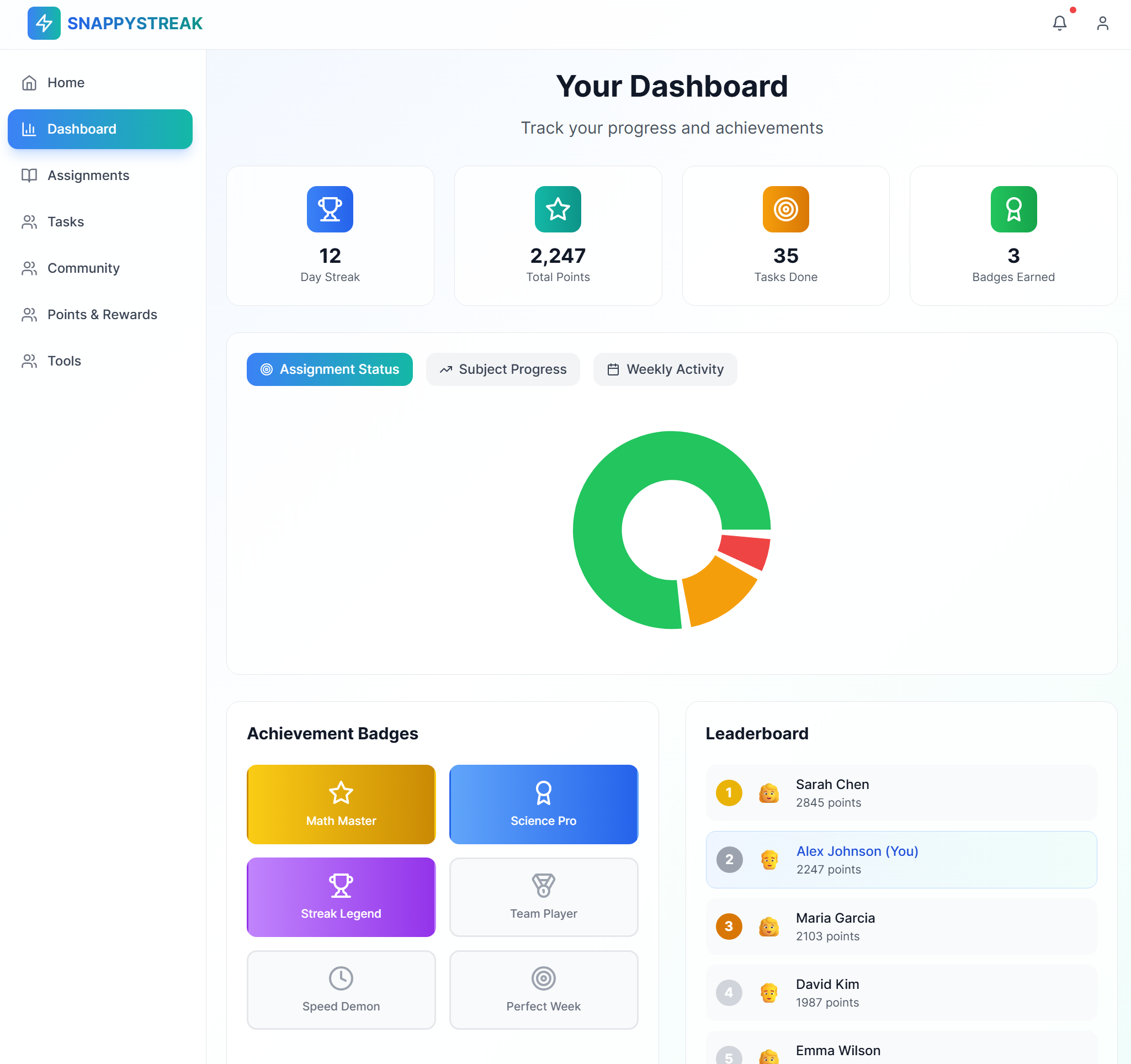Click the notification bell icon
The image size is (1131, 1064).
pos(1059,23)
